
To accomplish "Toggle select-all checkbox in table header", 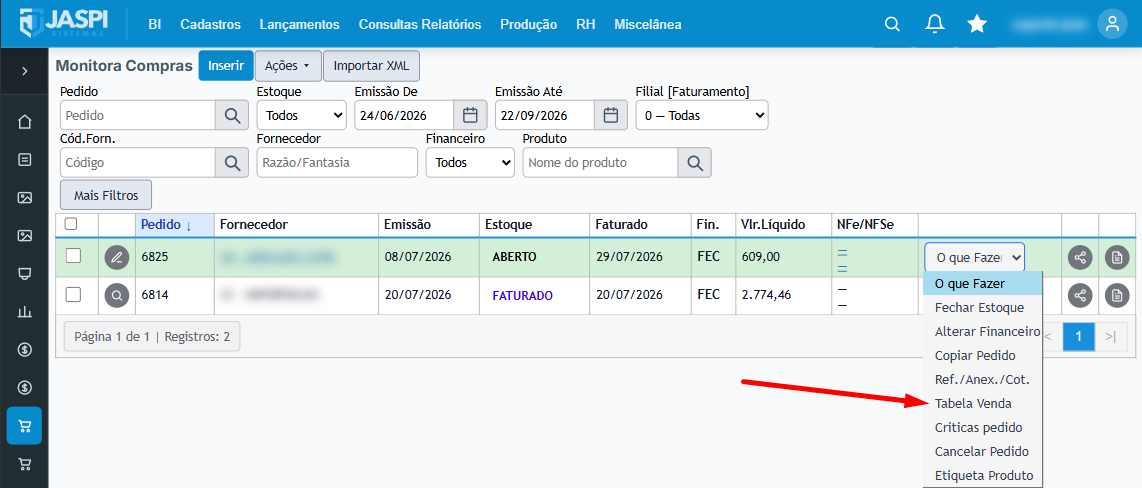I will point(71,224).
